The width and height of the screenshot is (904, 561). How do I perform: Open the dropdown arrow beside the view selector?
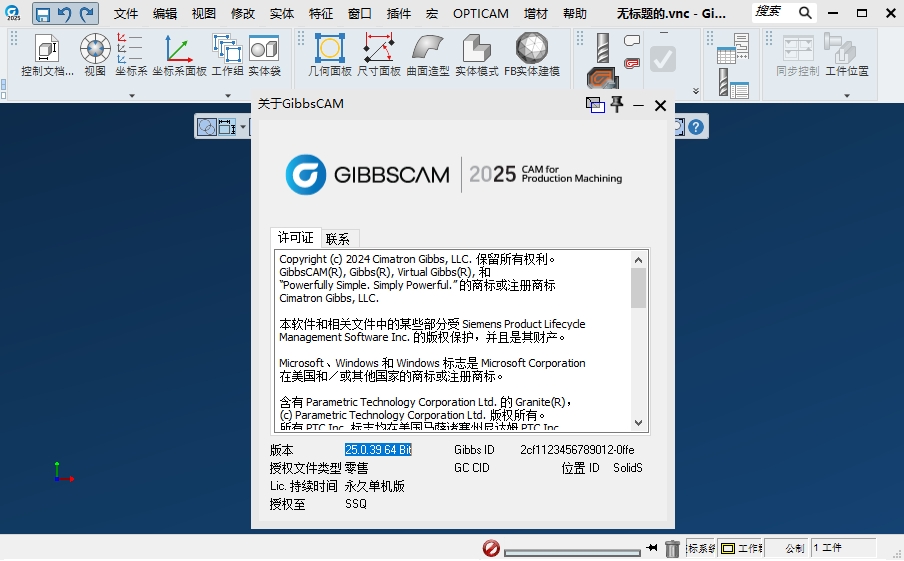pos(242,127)
